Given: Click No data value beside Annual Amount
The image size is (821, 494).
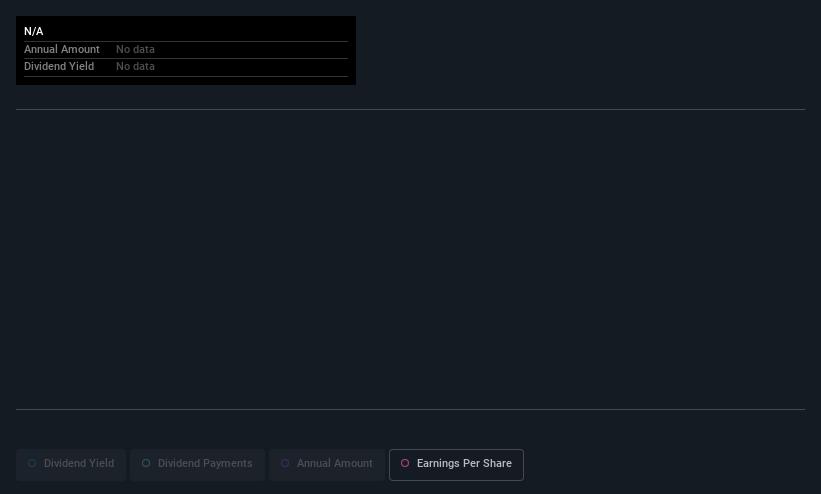Looking at the screenshot, I should coord(135,49).
